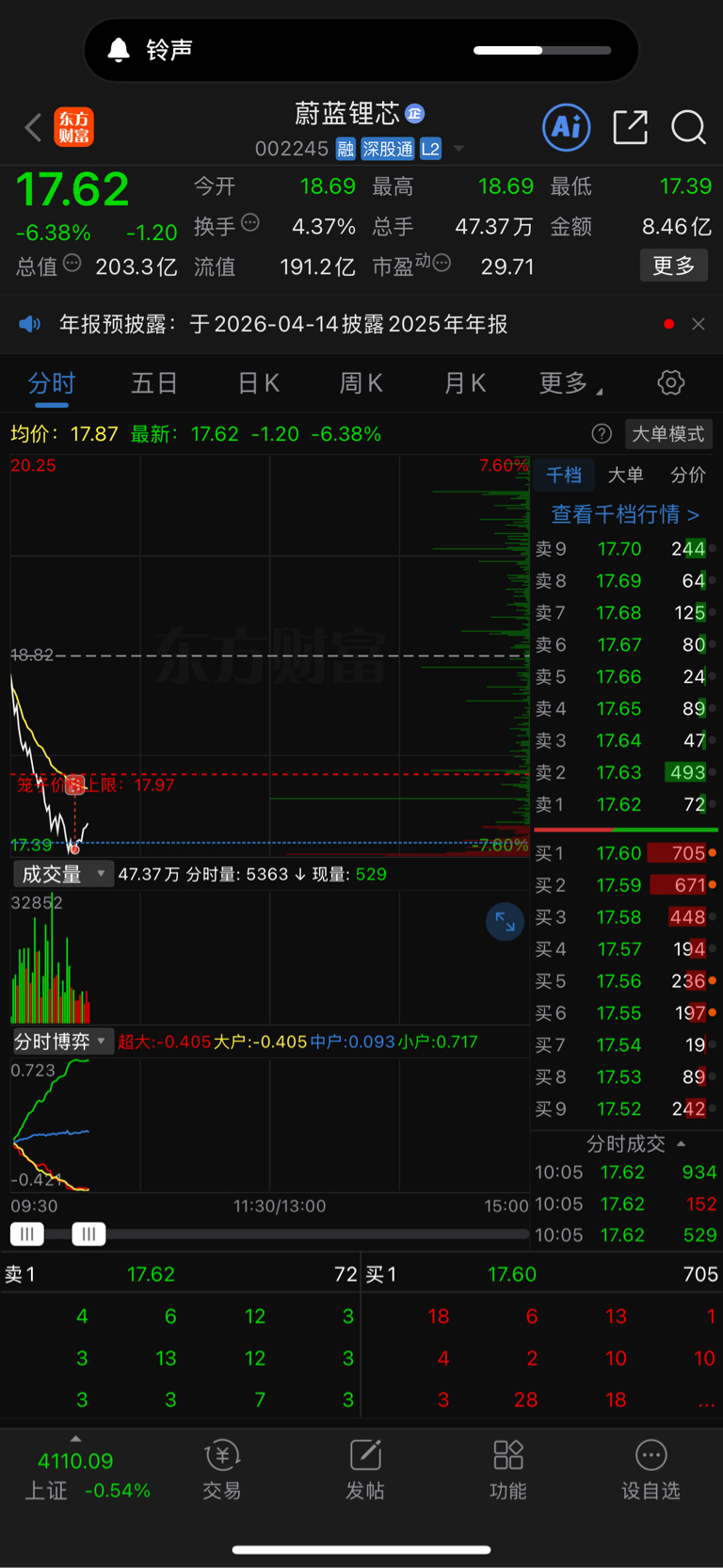Screen dimensions: 723x1568
Task: Tap the 深股通 badge
Action: click(x=388, y=149)
